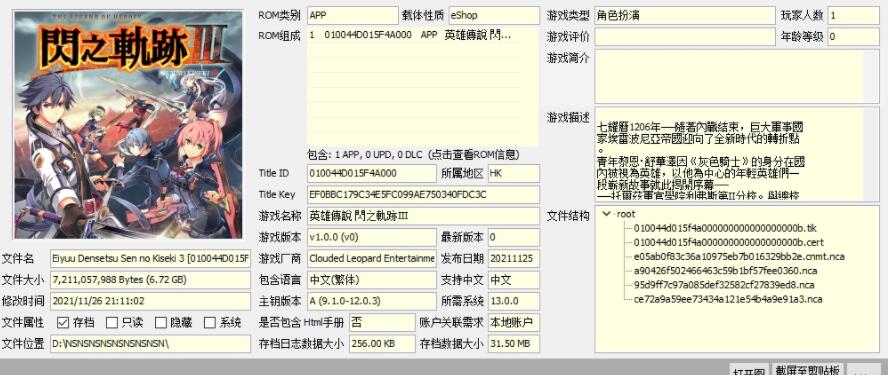Click the empty 游戏评价 field
The image size is (894, 375).
[685, 36]
